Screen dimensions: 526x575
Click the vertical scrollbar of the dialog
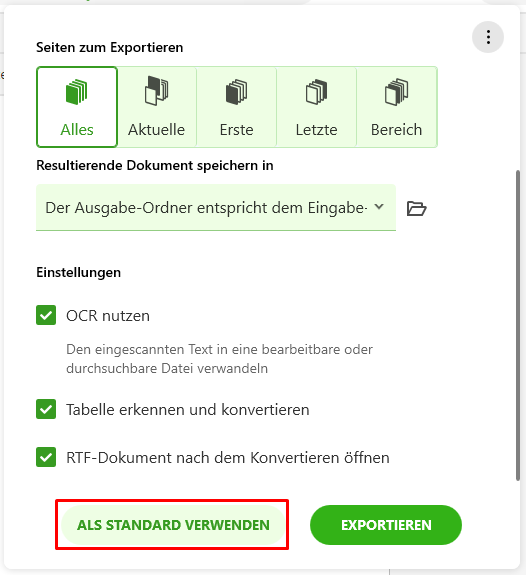click(518, 325)
